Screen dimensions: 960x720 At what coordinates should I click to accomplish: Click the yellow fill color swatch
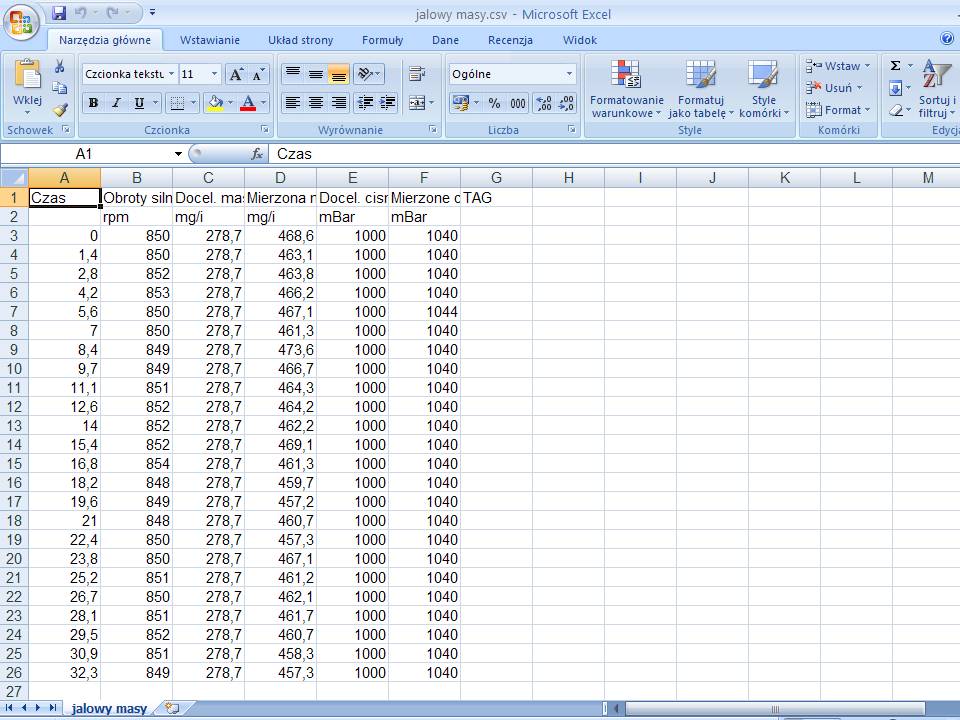pos(215,103)
